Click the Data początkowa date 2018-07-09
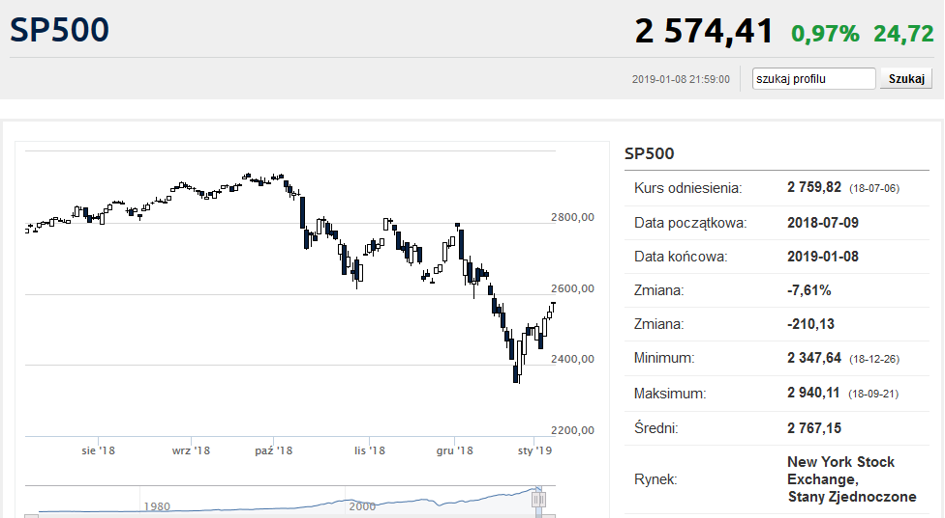The height and width of the screenshot is (518, 945). (823, 223)
